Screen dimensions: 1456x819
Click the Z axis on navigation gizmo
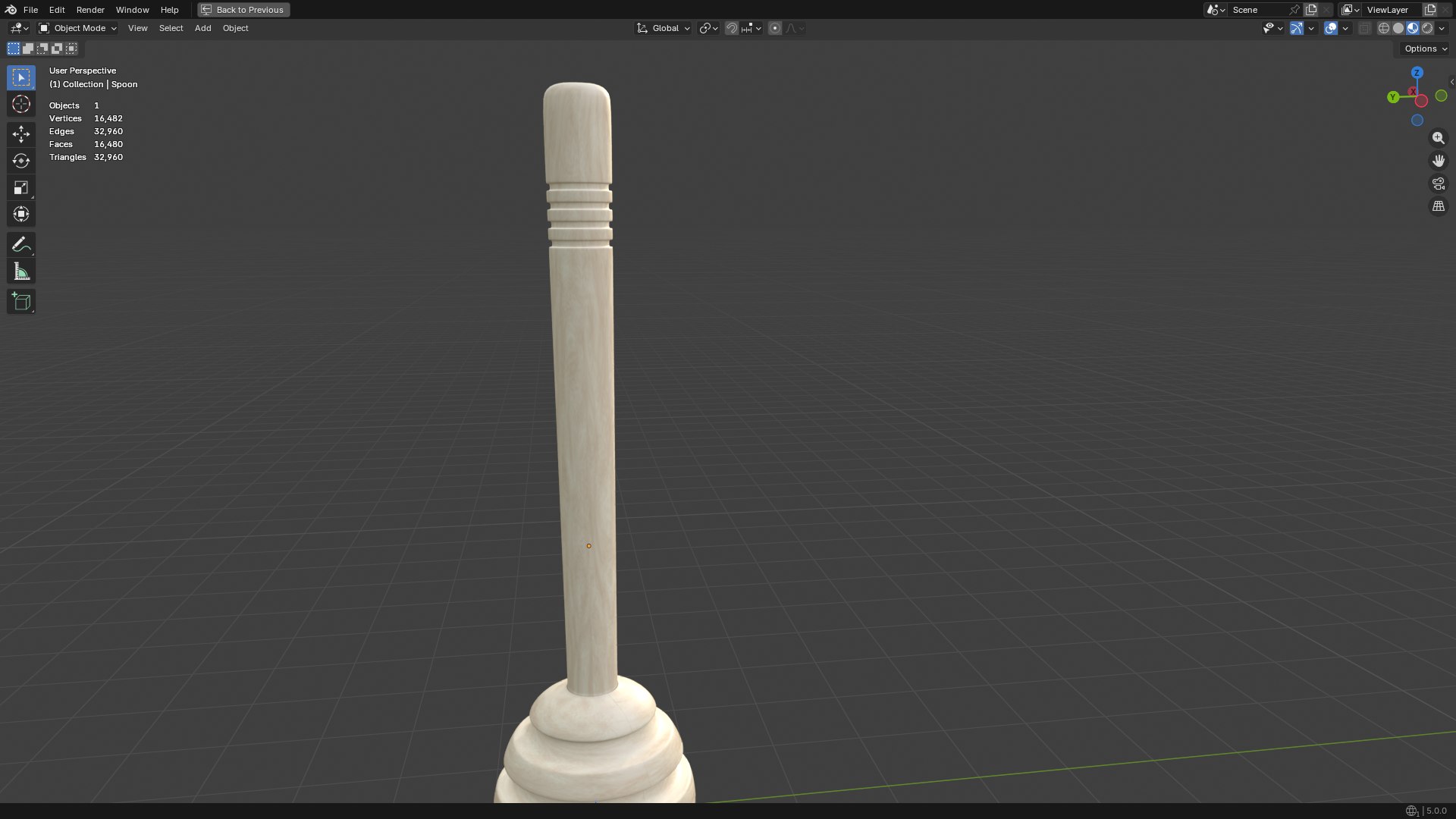pos(1417,73)
